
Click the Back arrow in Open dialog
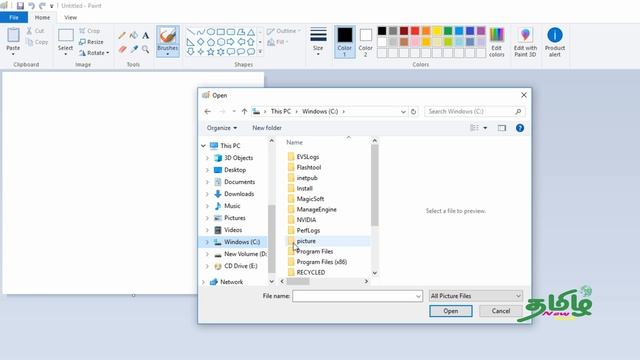coord(207,111)
